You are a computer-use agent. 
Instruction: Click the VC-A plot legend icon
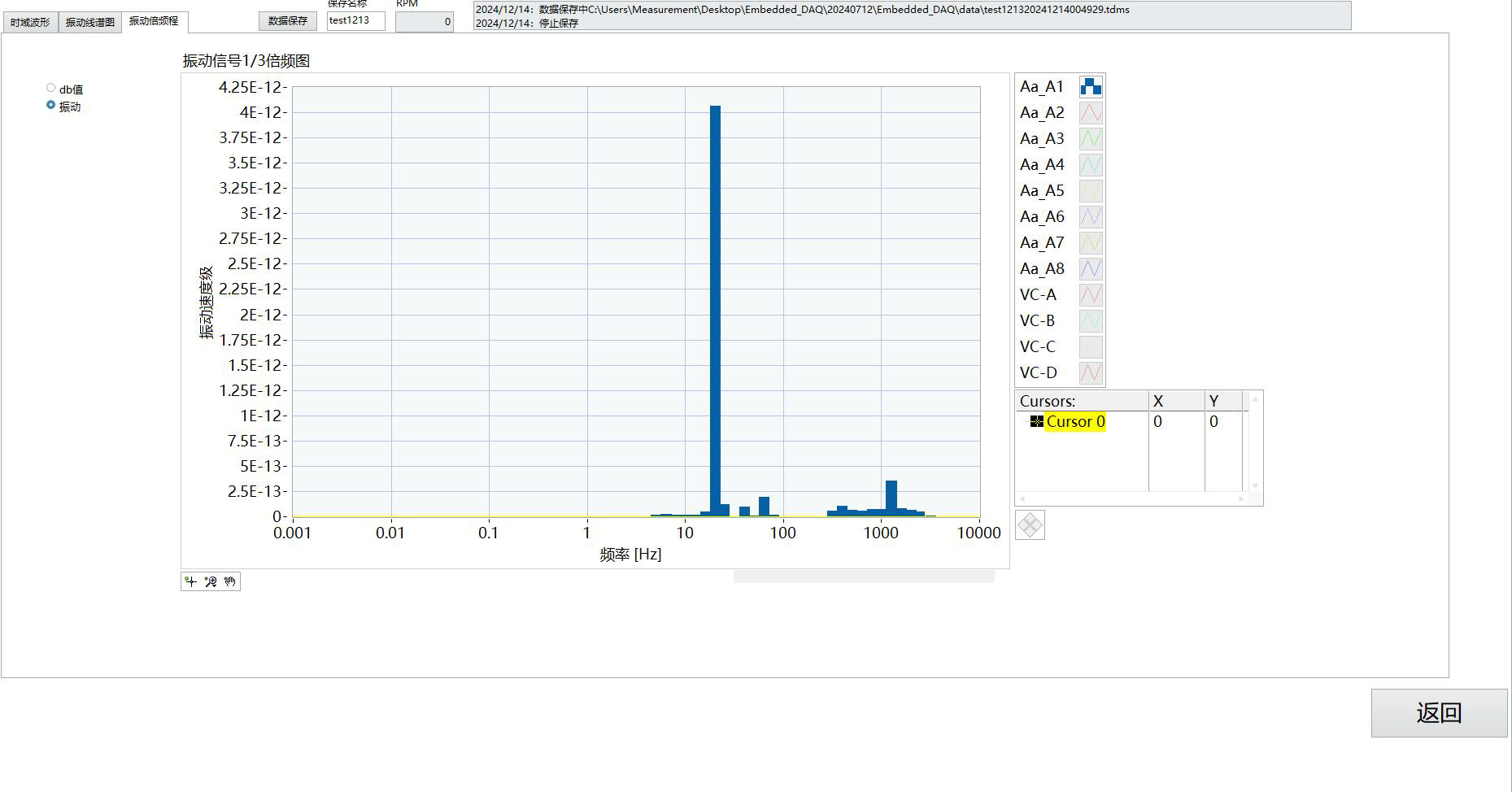pos(1091,294)
